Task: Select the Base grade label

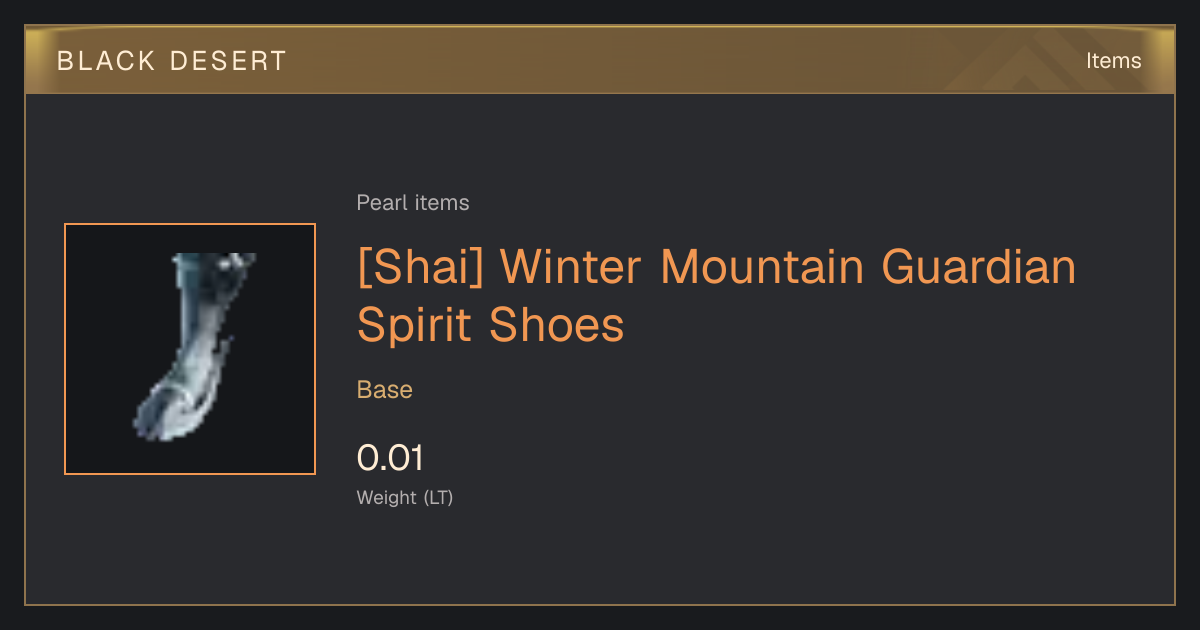Action: [385, 390]
